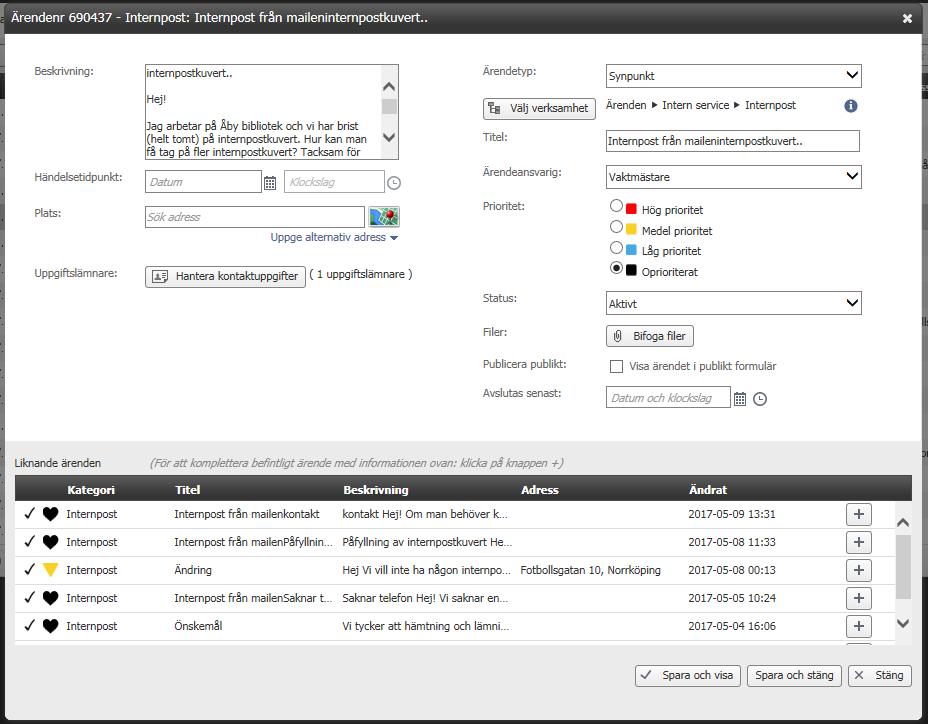Viewport: 928px width, 724px height.
Task: Click Intern service in the breadcrumb
Action: (x=695, y=105)
